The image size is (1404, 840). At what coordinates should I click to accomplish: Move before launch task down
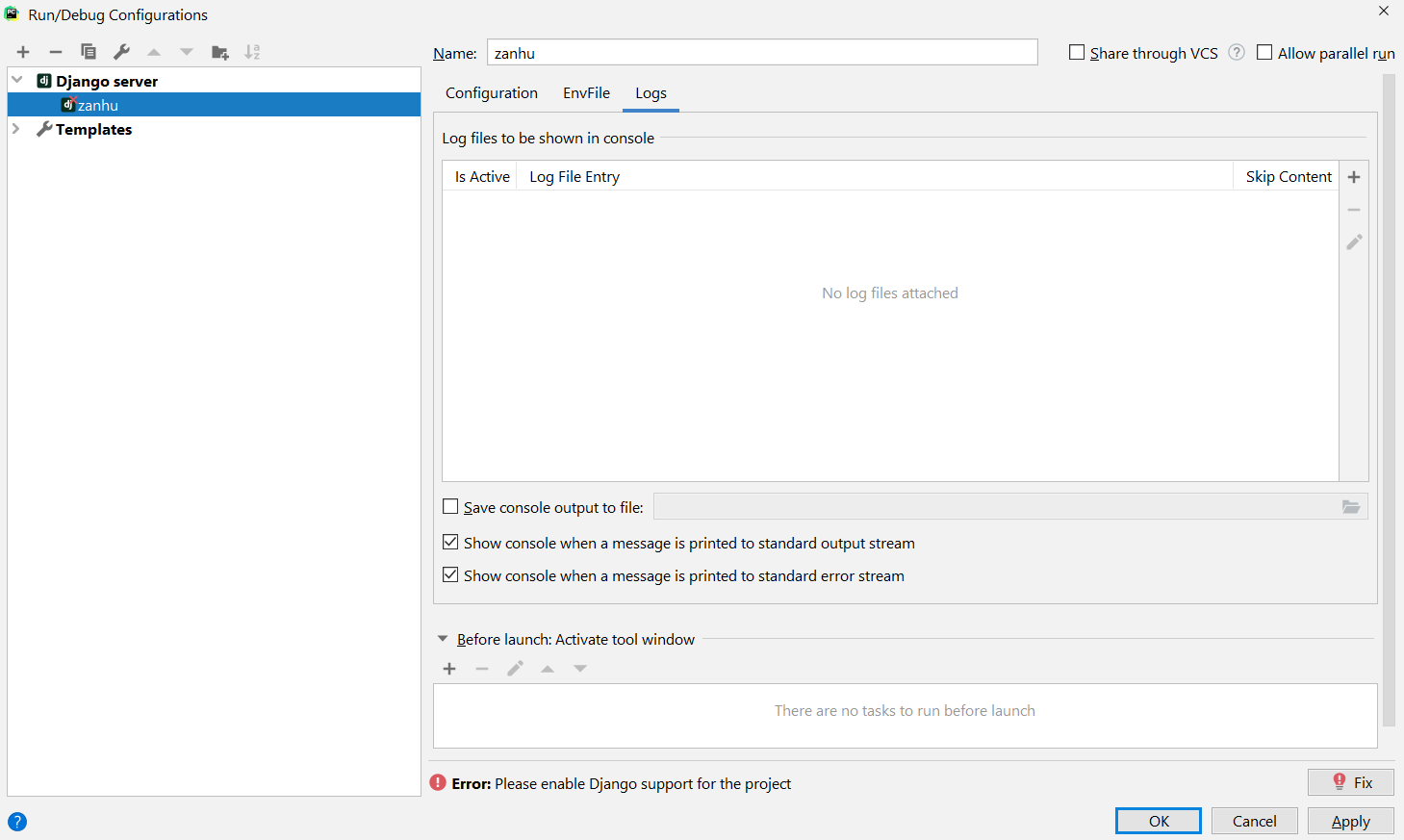tap(580, 669)
